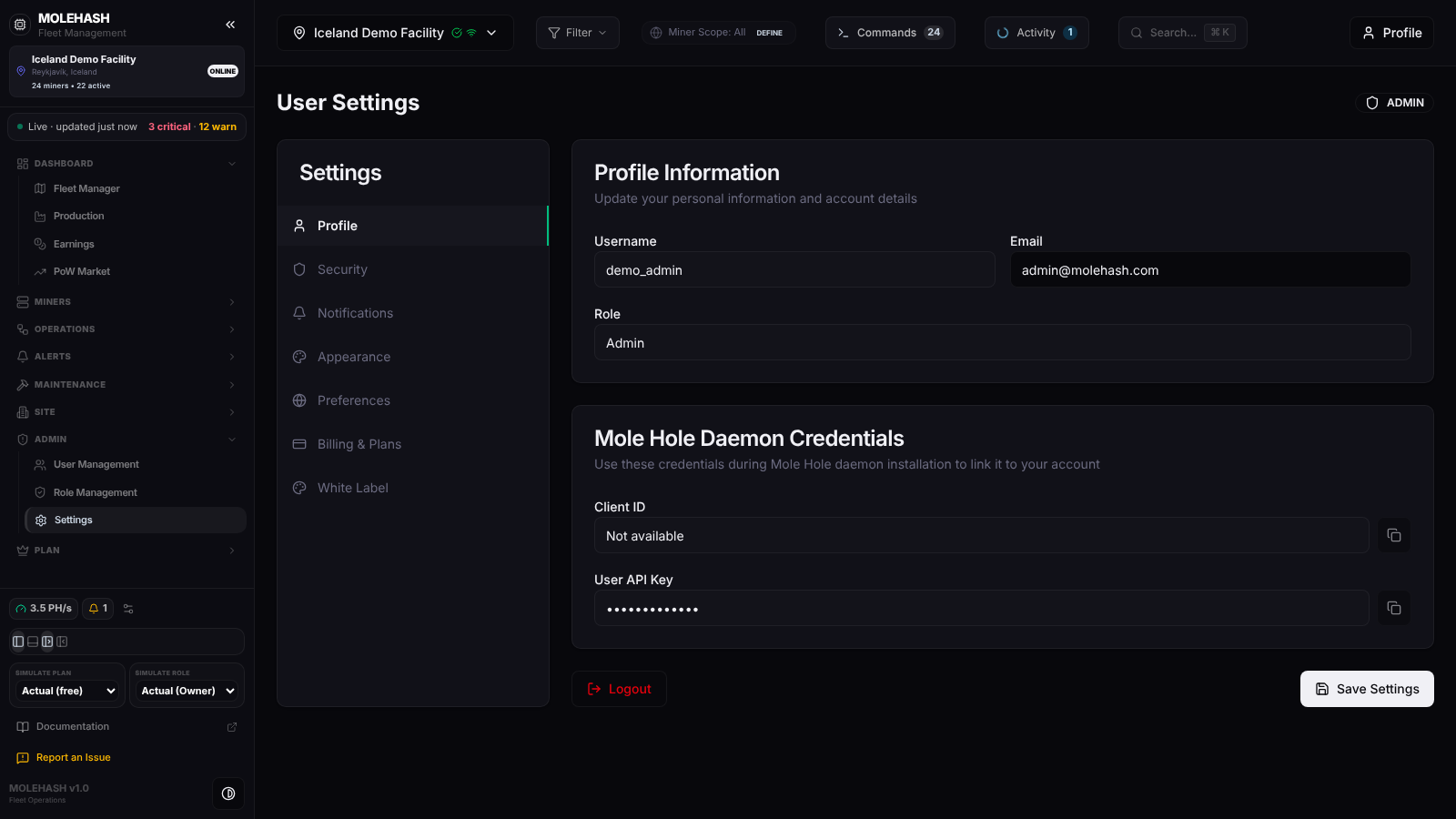The image size is (1456, 819).
Task: Click the Profile button in top bar
Action: [x=1391, y=33]
